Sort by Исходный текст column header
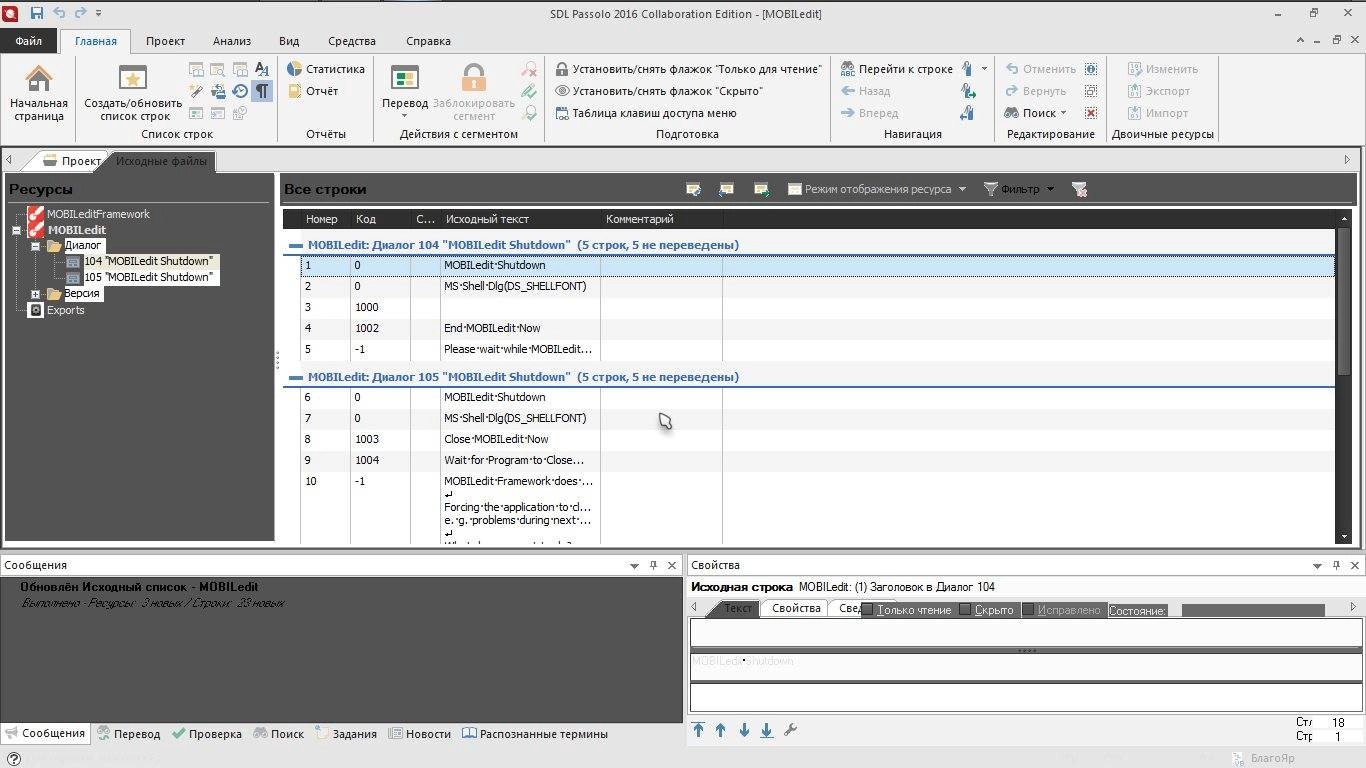This screenshot has width=1366, height=768. [x=520, y=219]
